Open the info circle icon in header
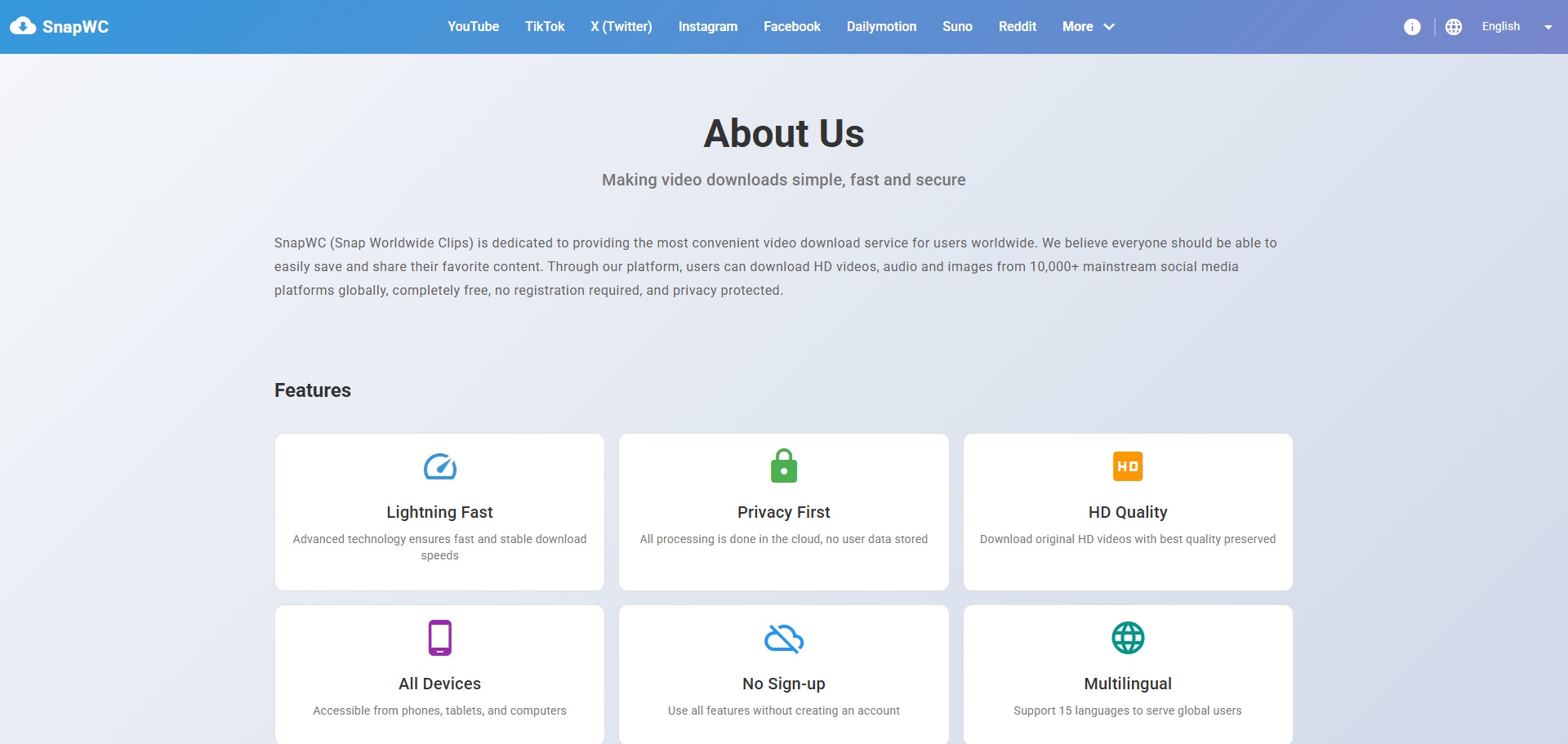Image resolution: width=1568 pixels, height=744 pixels. point(1412,27)
